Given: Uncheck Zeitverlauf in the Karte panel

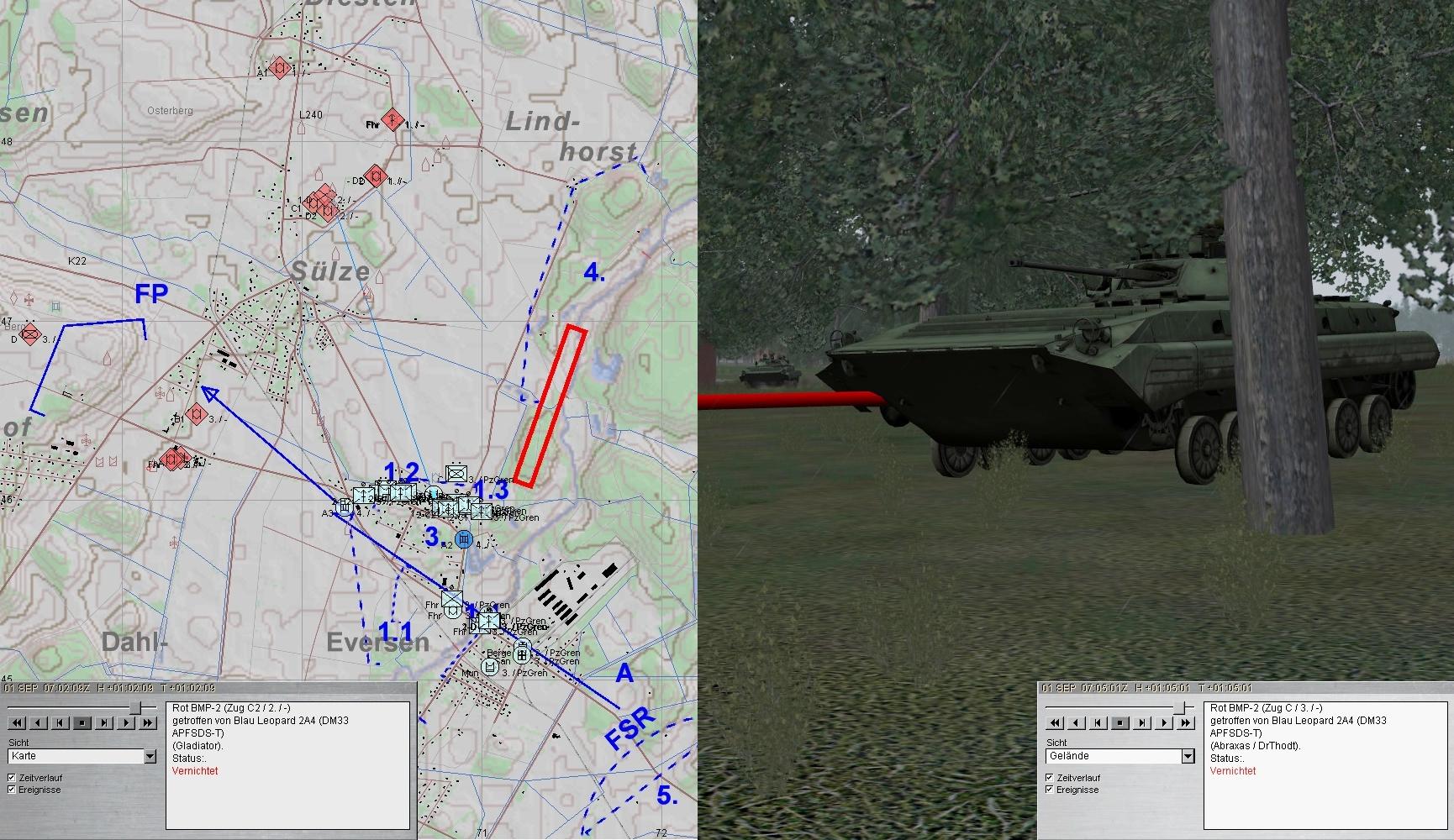Looking at the screenshot, I should coord(13,778).
